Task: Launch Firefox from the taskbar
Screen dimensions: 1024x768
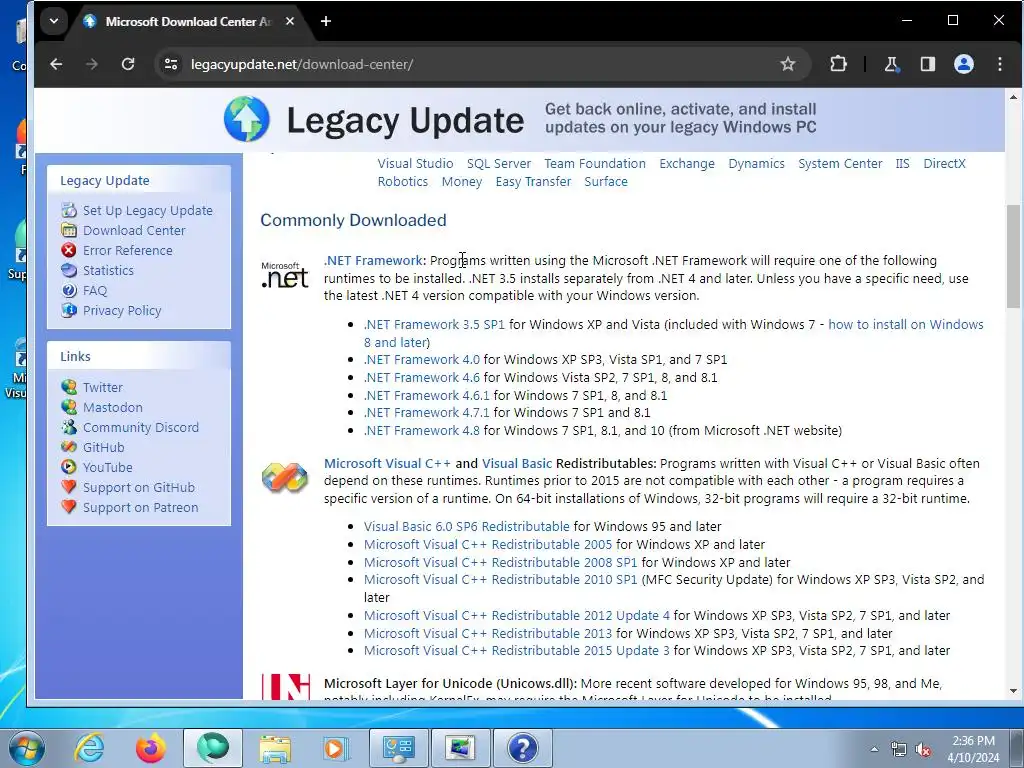Action: pos(151,748)
